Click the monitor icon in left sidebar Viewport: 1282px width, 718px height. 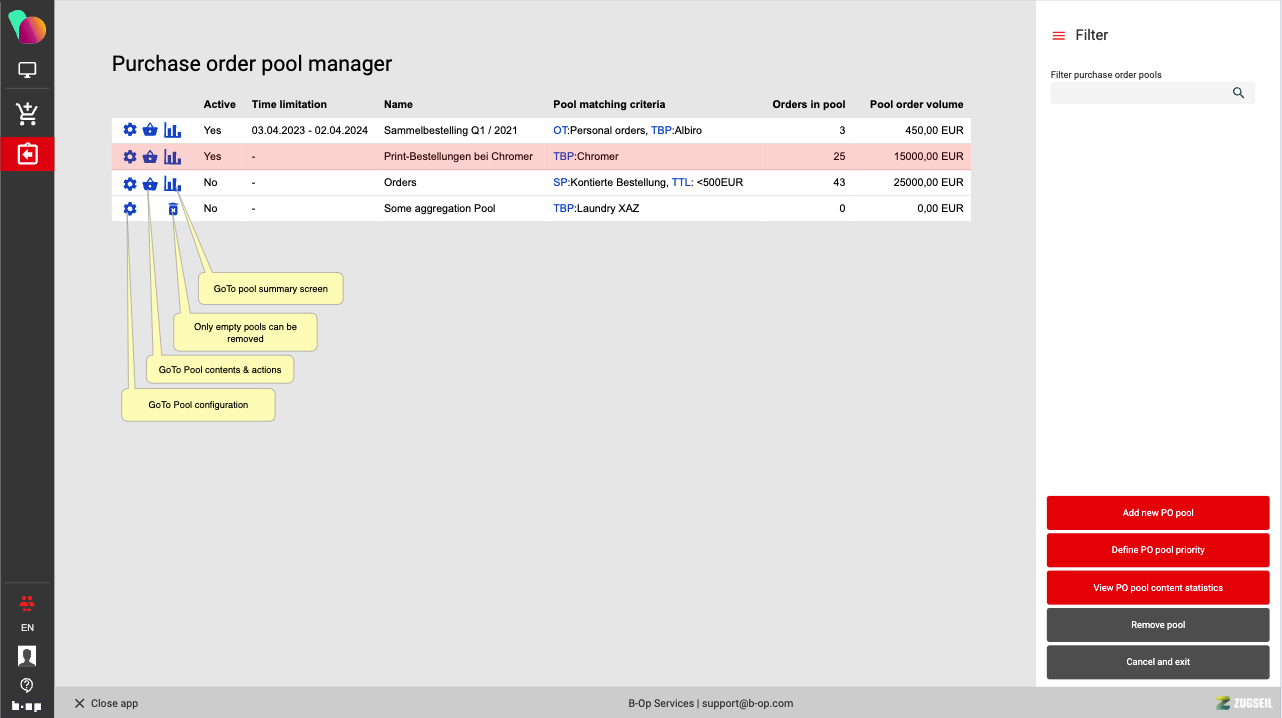coord(27,71)
